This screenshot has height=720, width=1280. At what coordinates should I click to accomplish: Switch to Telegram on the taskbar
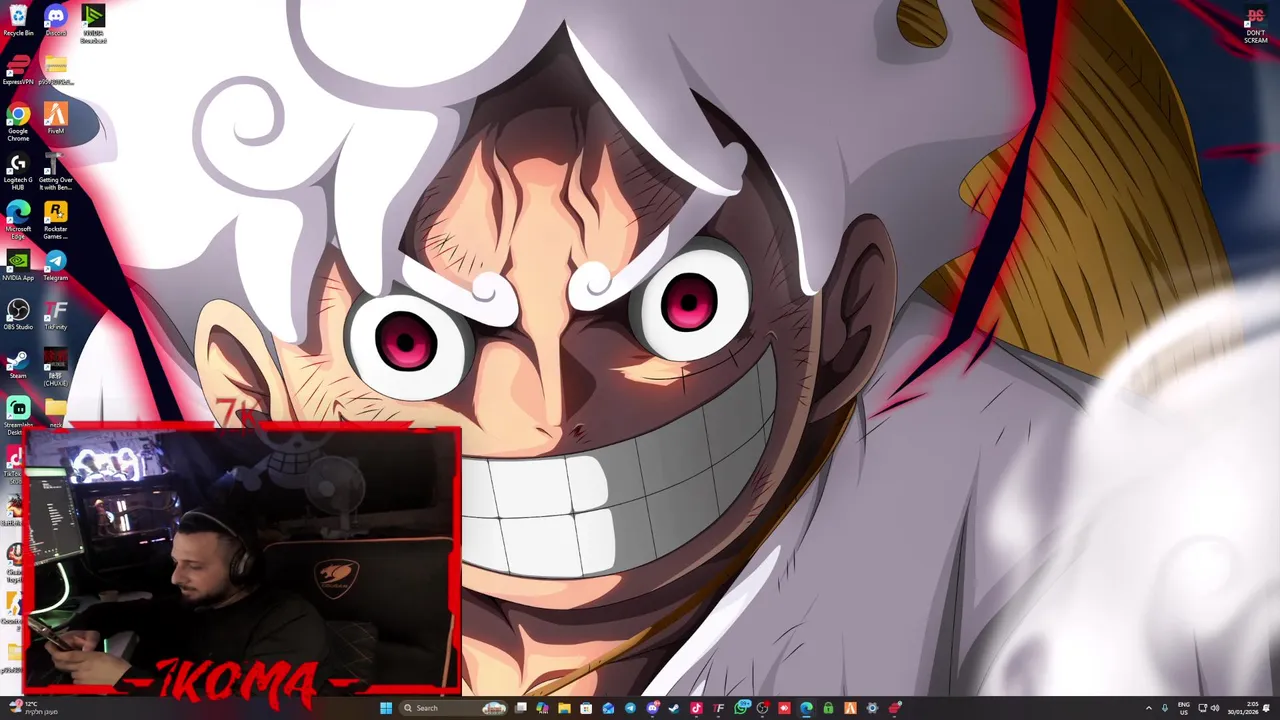tap(630, 708)
